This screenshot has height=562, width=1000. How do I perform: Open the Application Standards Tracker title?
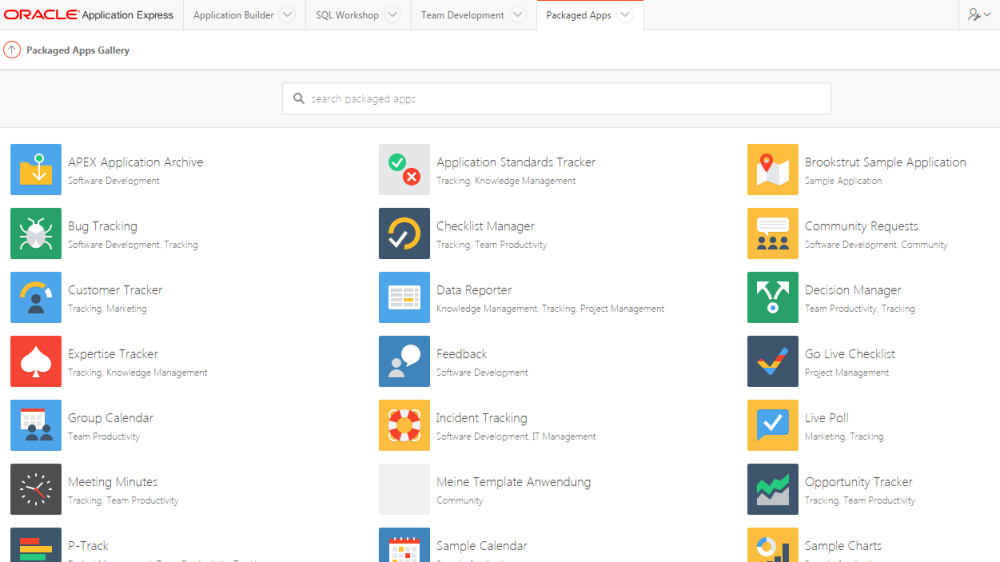(516, 162)
